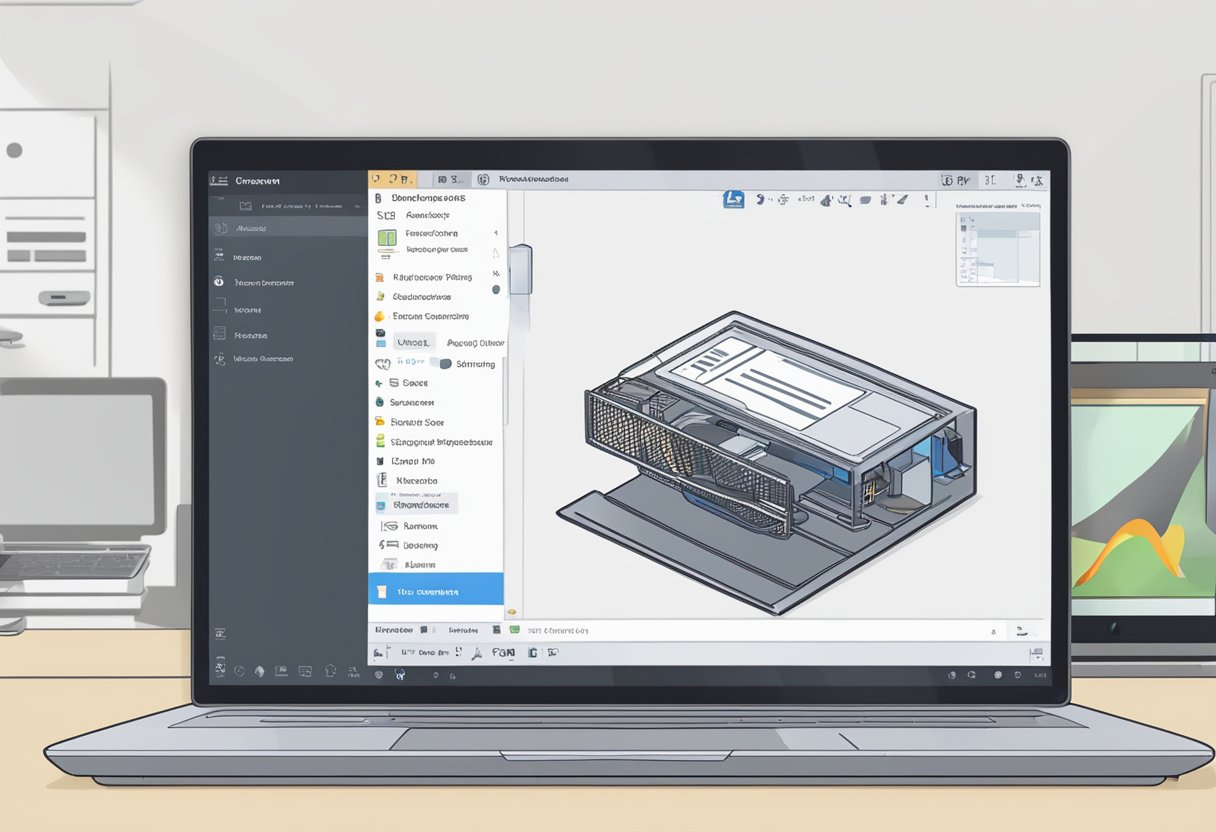Image resolution: width=1216 pixels, height=832 pixels.
Task: Click the preview thumbnail in viewport's upper right
Action: tap(997, 247)
